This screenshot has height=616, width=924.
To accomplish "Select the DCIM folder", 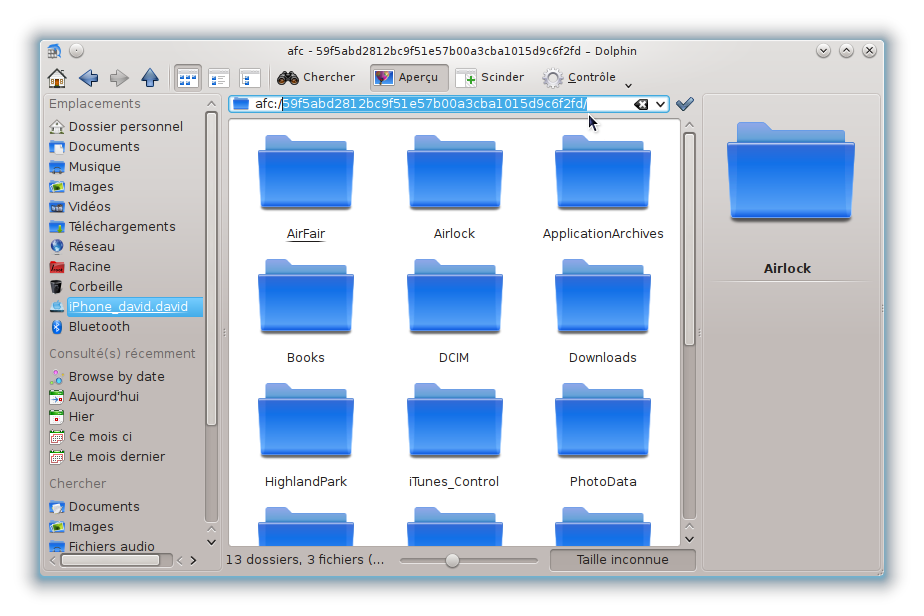I will (454, 311).
